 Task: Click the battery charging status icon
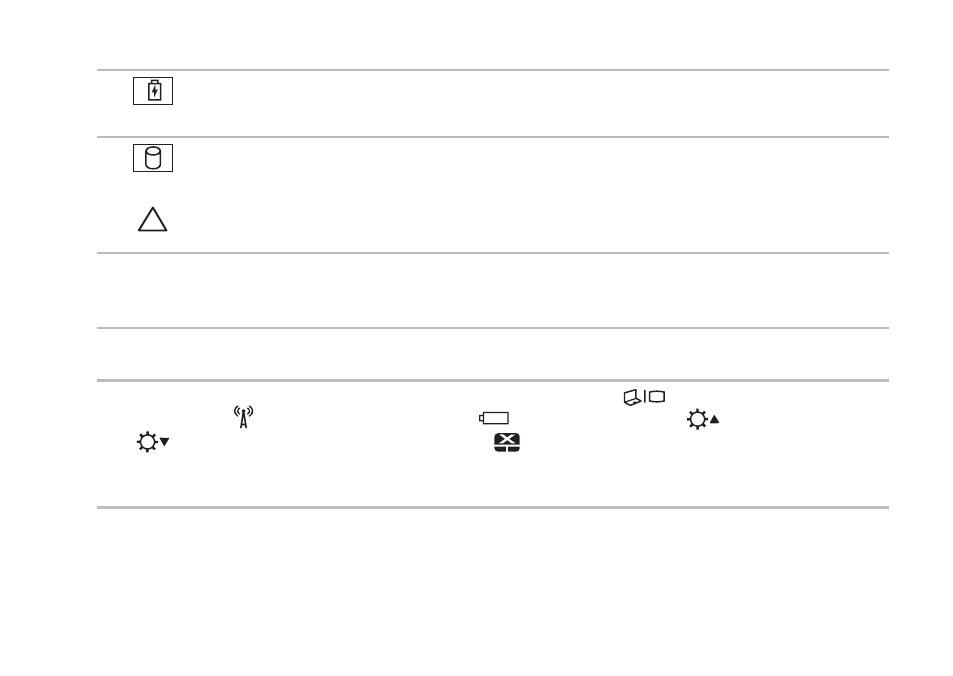point(153,91)
